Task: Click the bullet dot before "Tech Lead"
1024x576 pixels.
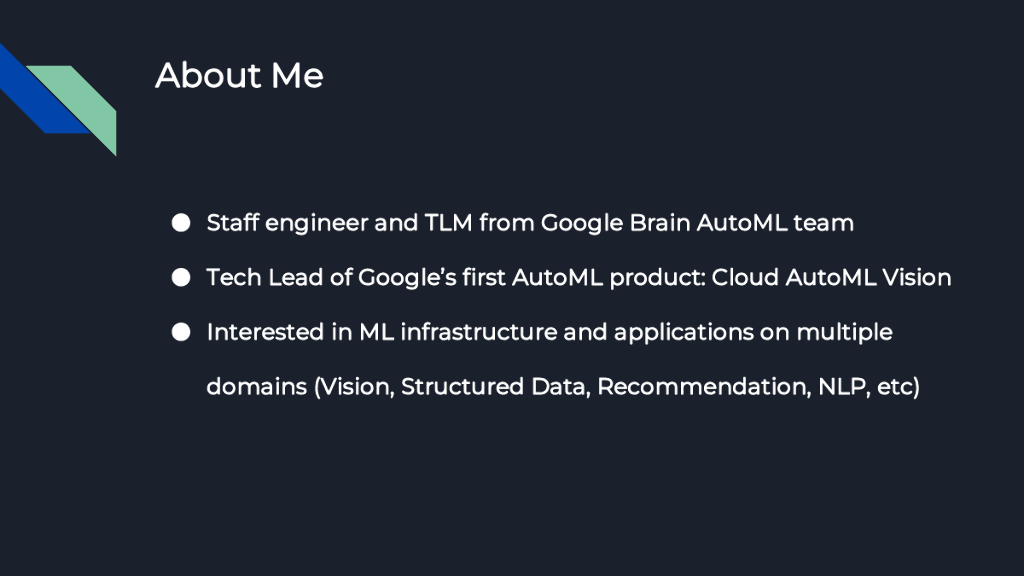Action: 181,278
